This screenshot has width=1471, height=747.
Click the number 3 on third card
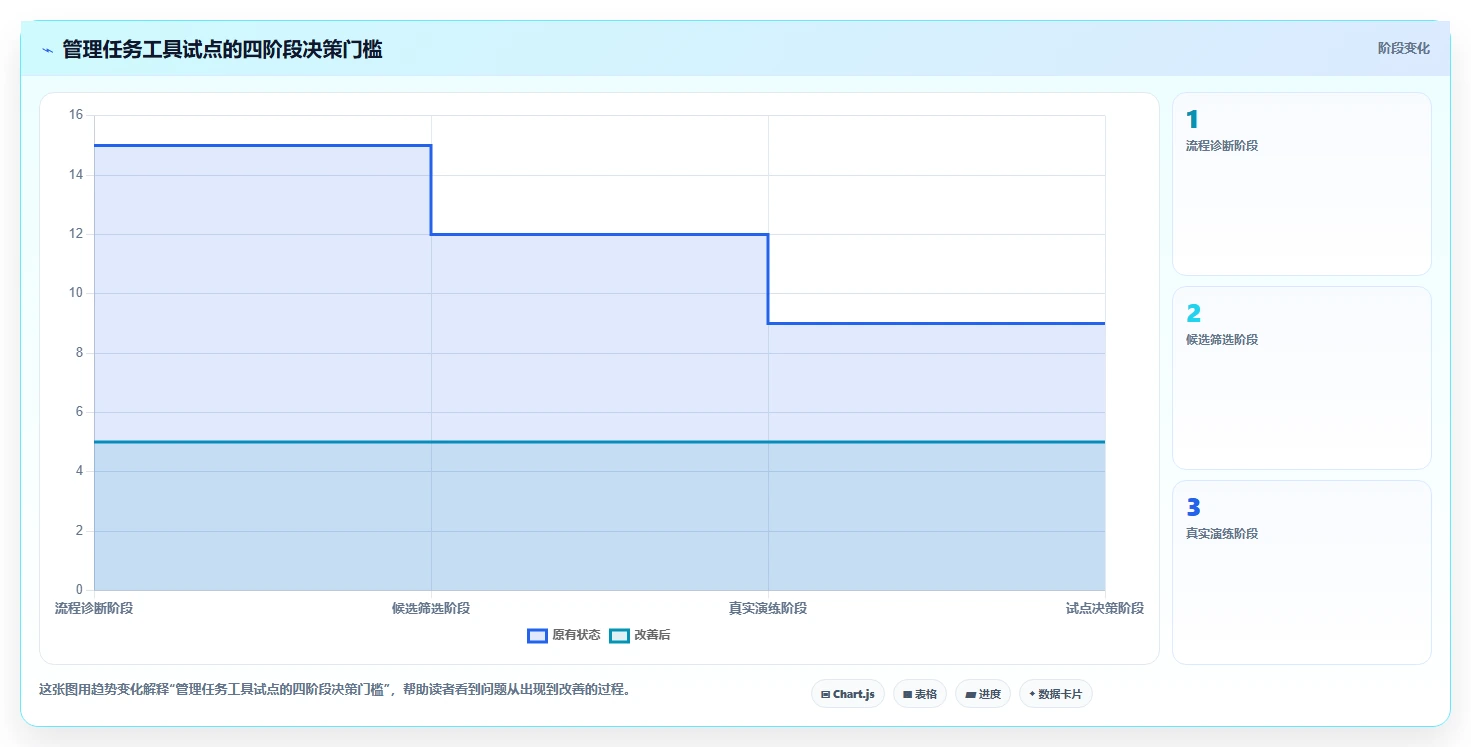(x=1193, y=508)
